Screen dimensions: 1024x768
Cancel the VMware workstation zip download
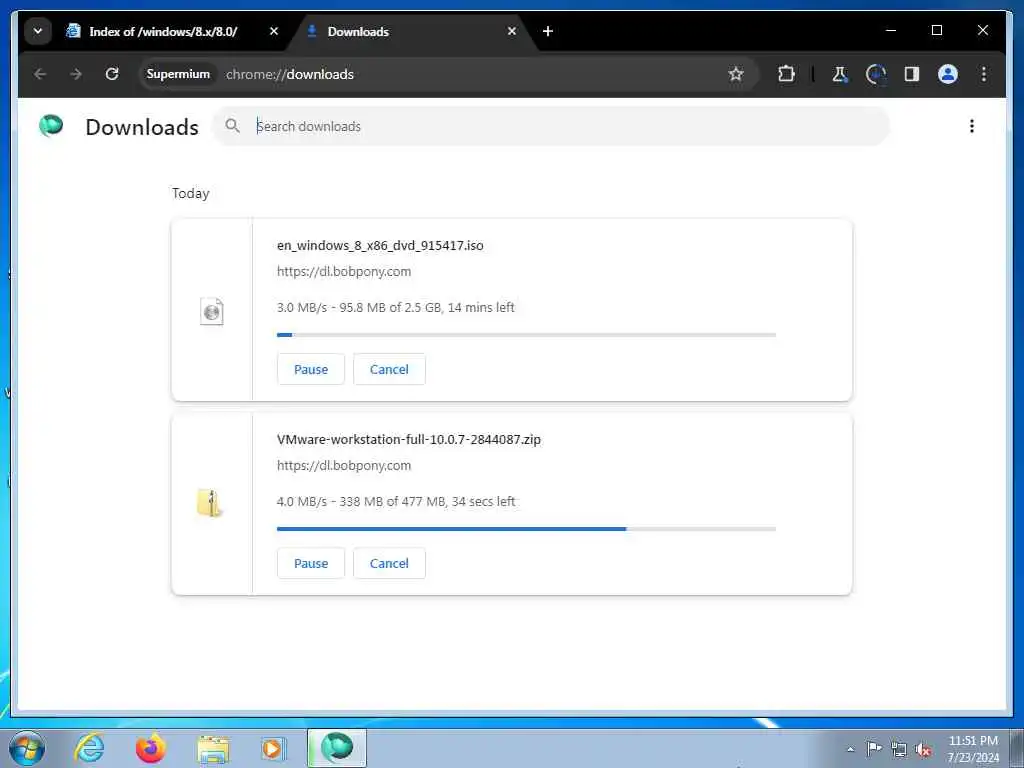[389, 563]
